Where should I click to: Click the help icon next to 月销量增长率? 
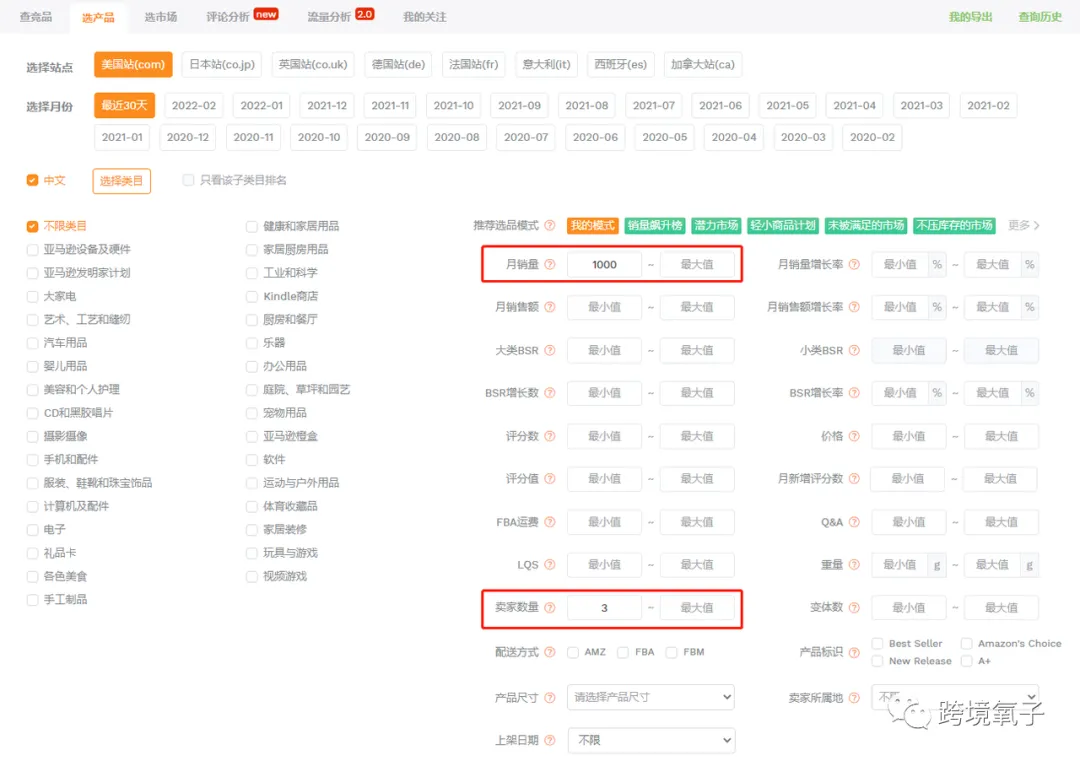pyautogui.click(x=854, y=264)
